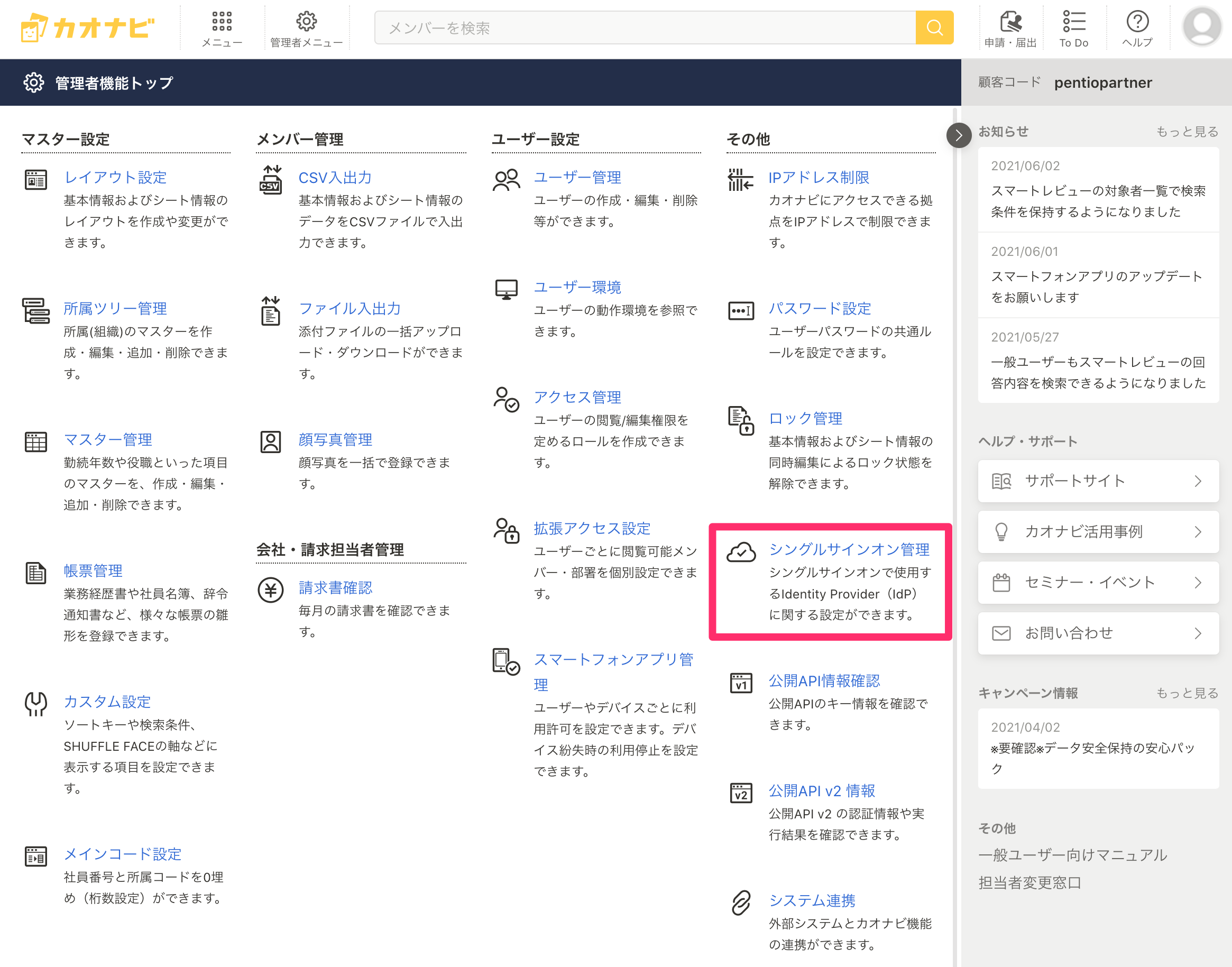This screenshot has width=1232, height=967.
Task: Click the 所属ツリー管理 icon
Action: tap(35, 311)
